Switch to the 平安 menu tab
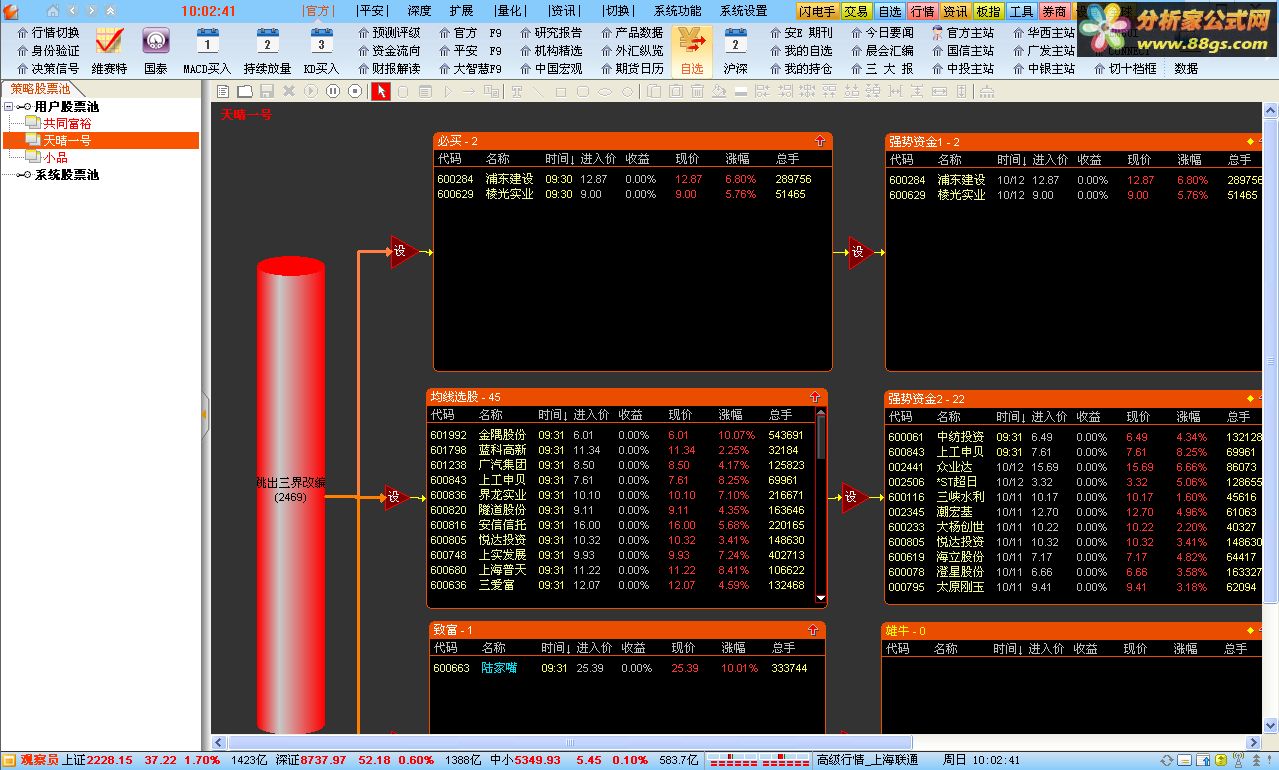This screenshot has height=770, width=1279. (x=371, y=11)
